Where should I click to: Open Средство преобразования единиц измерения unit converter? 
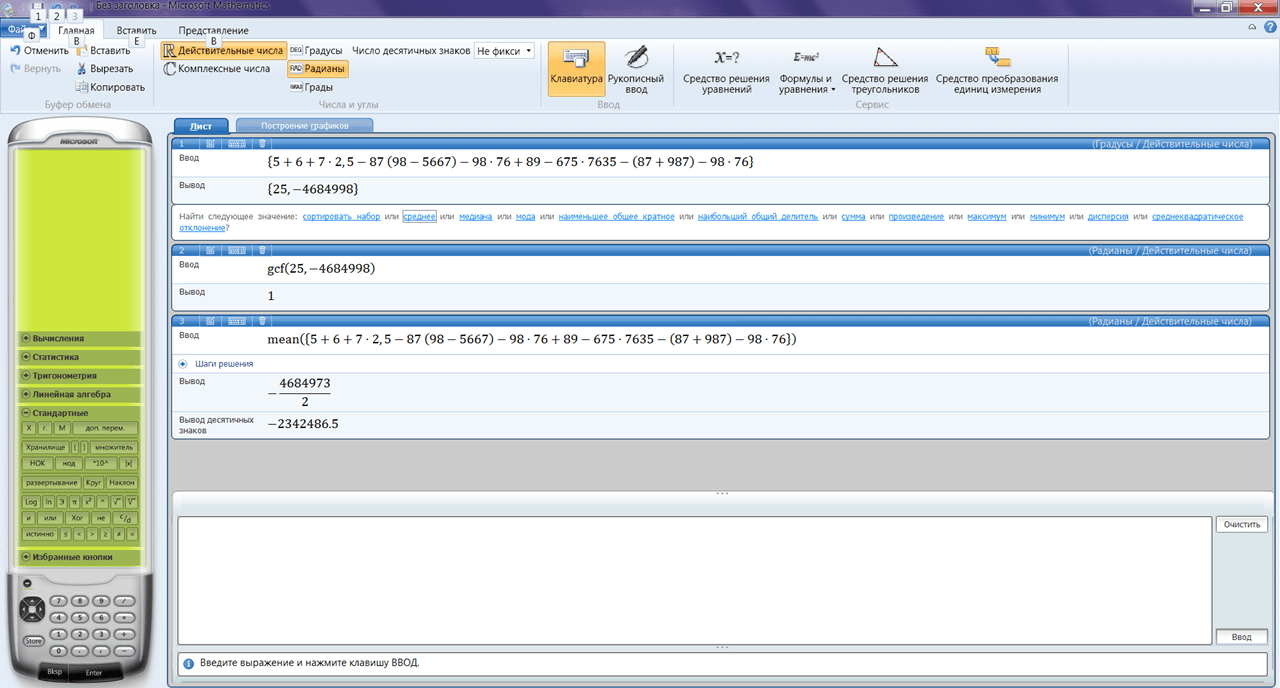996,69
